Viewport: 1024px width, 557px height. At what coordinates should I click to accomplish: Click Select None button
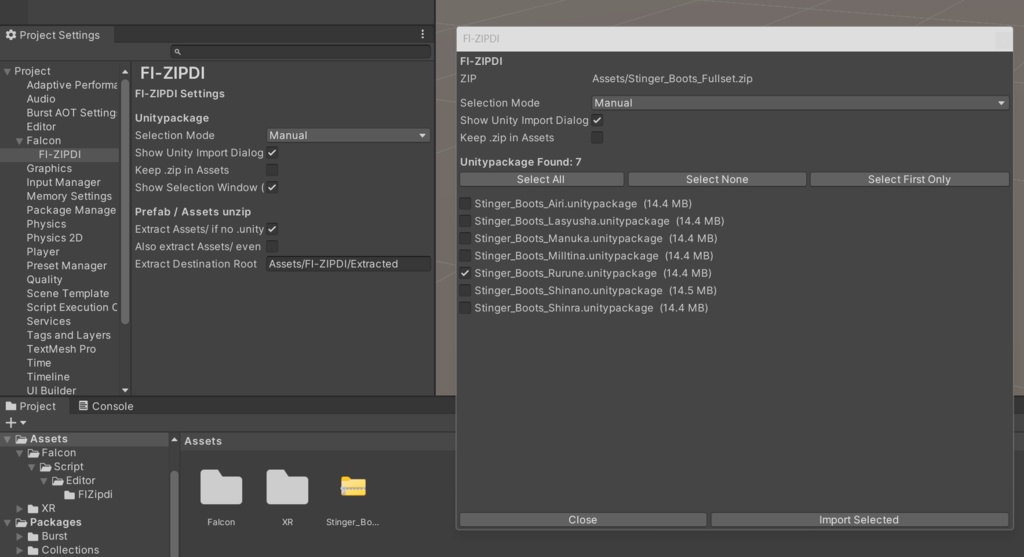point(716,179)
